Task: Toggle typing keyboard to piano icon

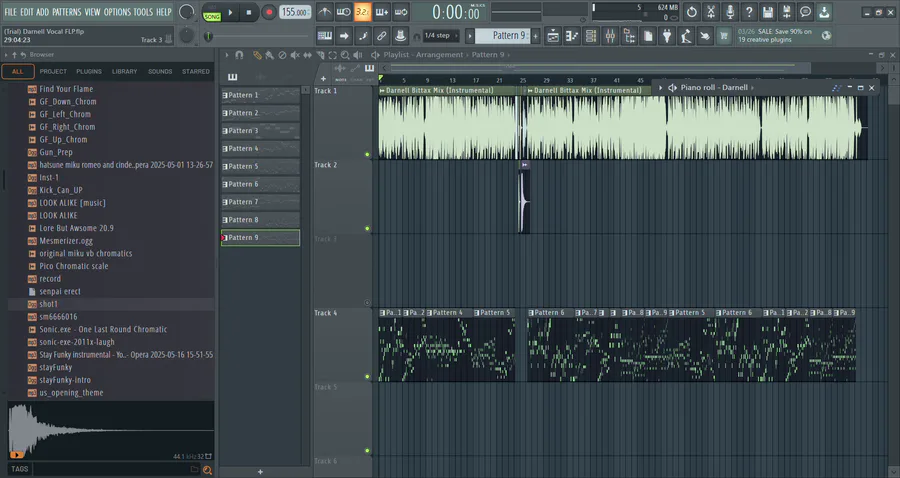Action: coord(324,36)
